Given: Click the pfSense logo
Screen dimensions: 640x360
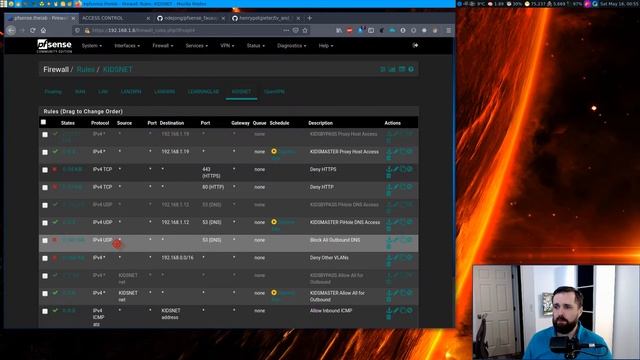Looking at the screenshot, I should tap(54, 46).
